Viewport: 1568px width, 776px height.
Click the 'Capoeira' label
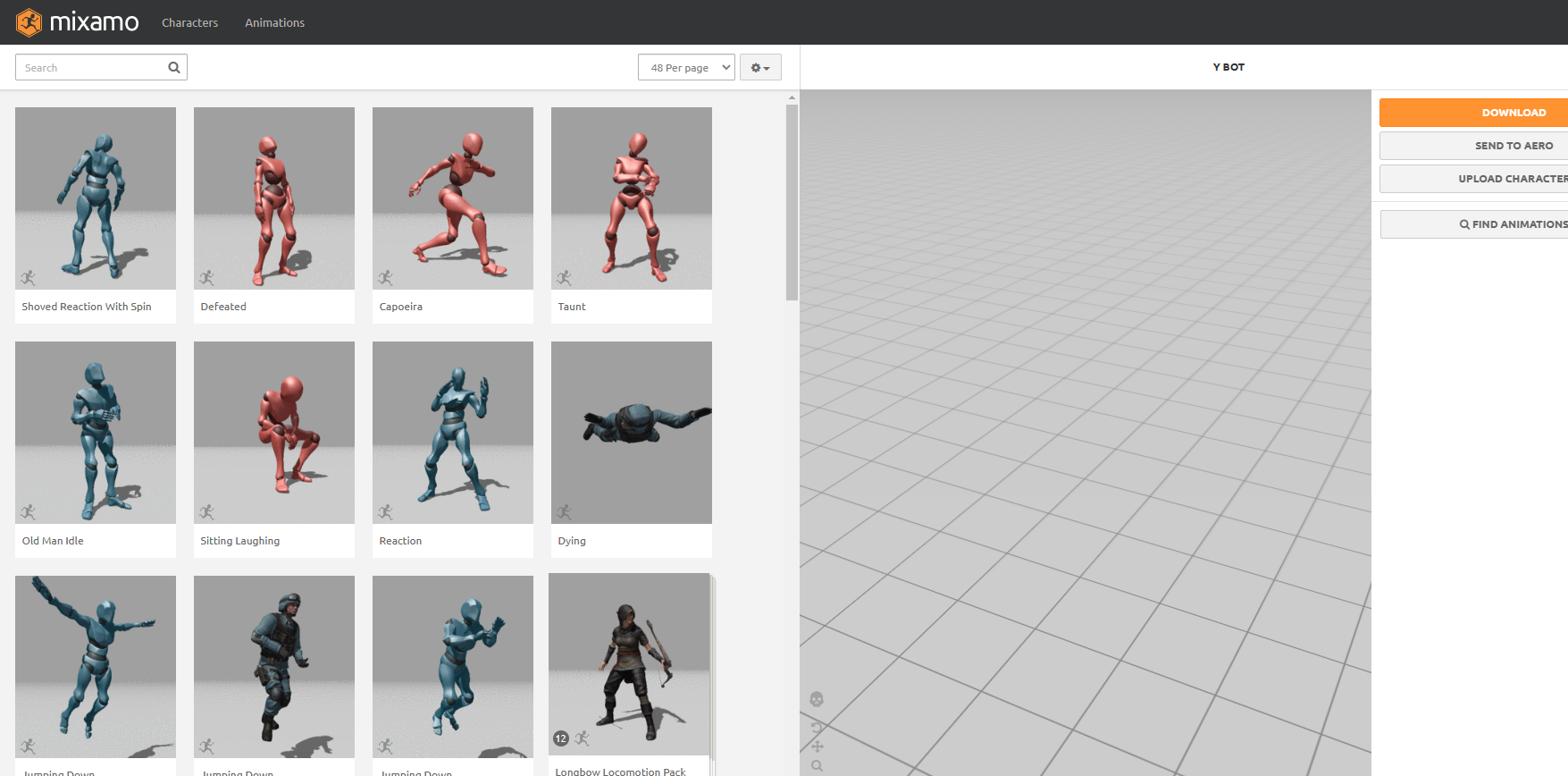401,307
